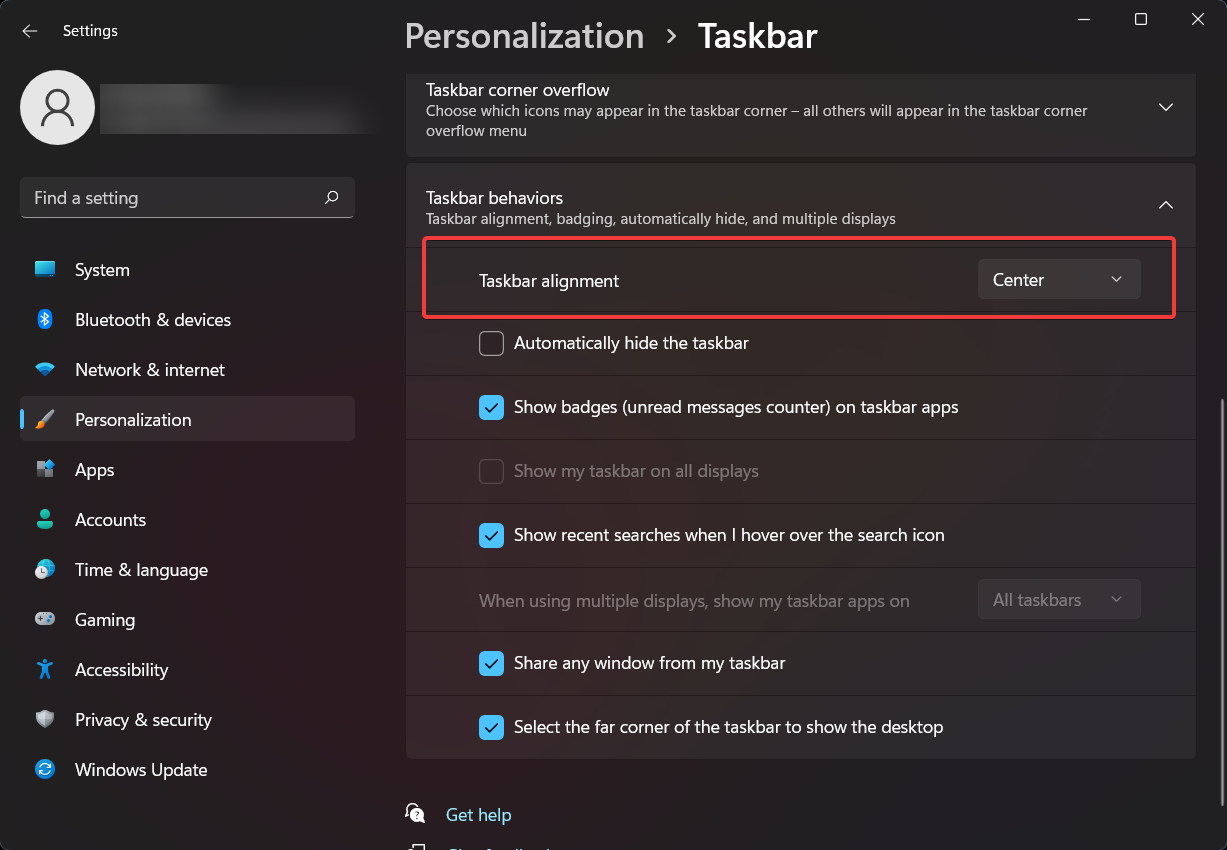Click the Gaming controller icon
Screen dimensions: 1227x850
pyautogui.click(x=44, y=619)
